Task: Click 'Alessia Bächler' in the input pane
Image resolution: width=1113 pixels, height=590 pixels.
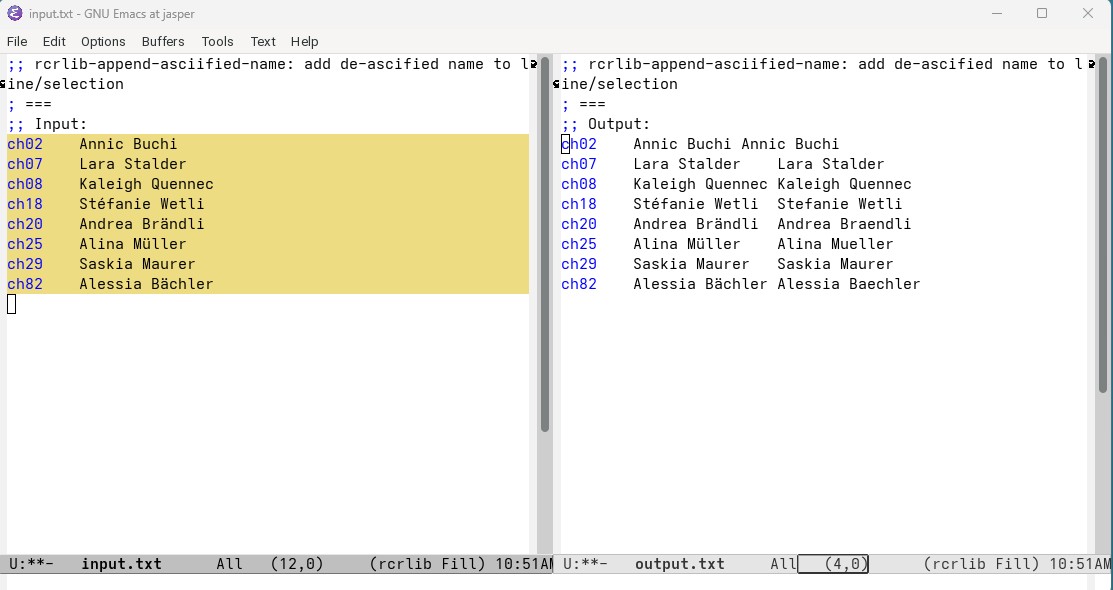Action: [146, 283]
